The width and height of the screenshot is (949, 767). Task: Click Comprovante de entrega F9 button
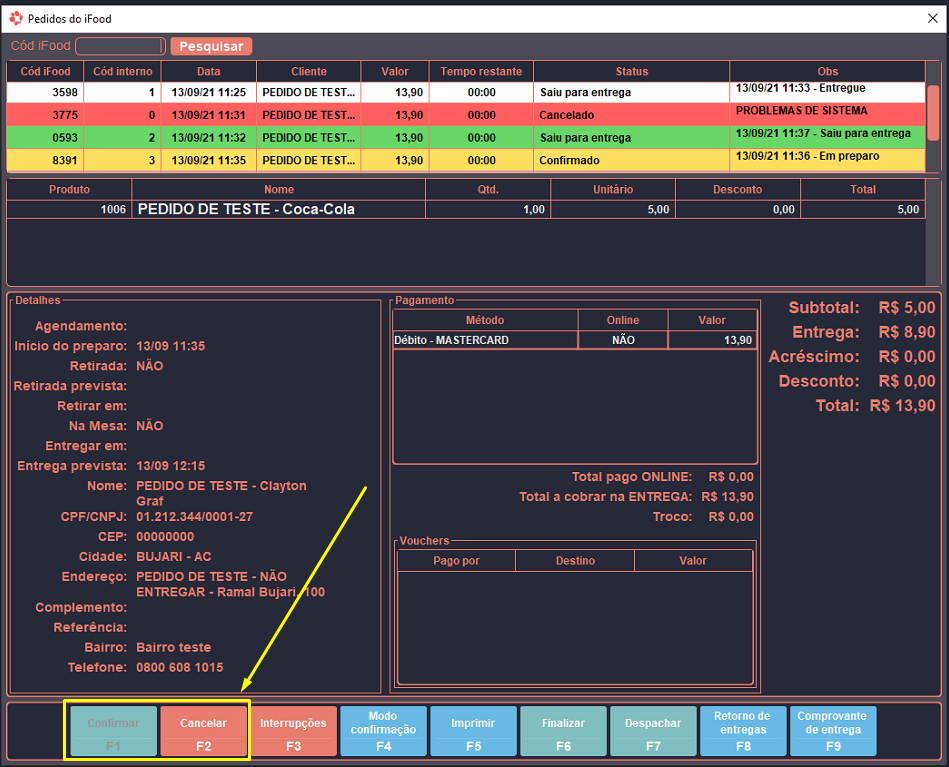tap(832, 731)
